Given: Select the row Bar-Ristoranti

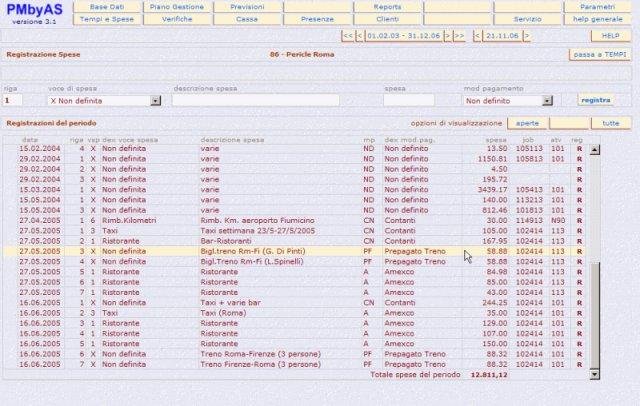Looking at the screenshot, I should click(294, 241).
